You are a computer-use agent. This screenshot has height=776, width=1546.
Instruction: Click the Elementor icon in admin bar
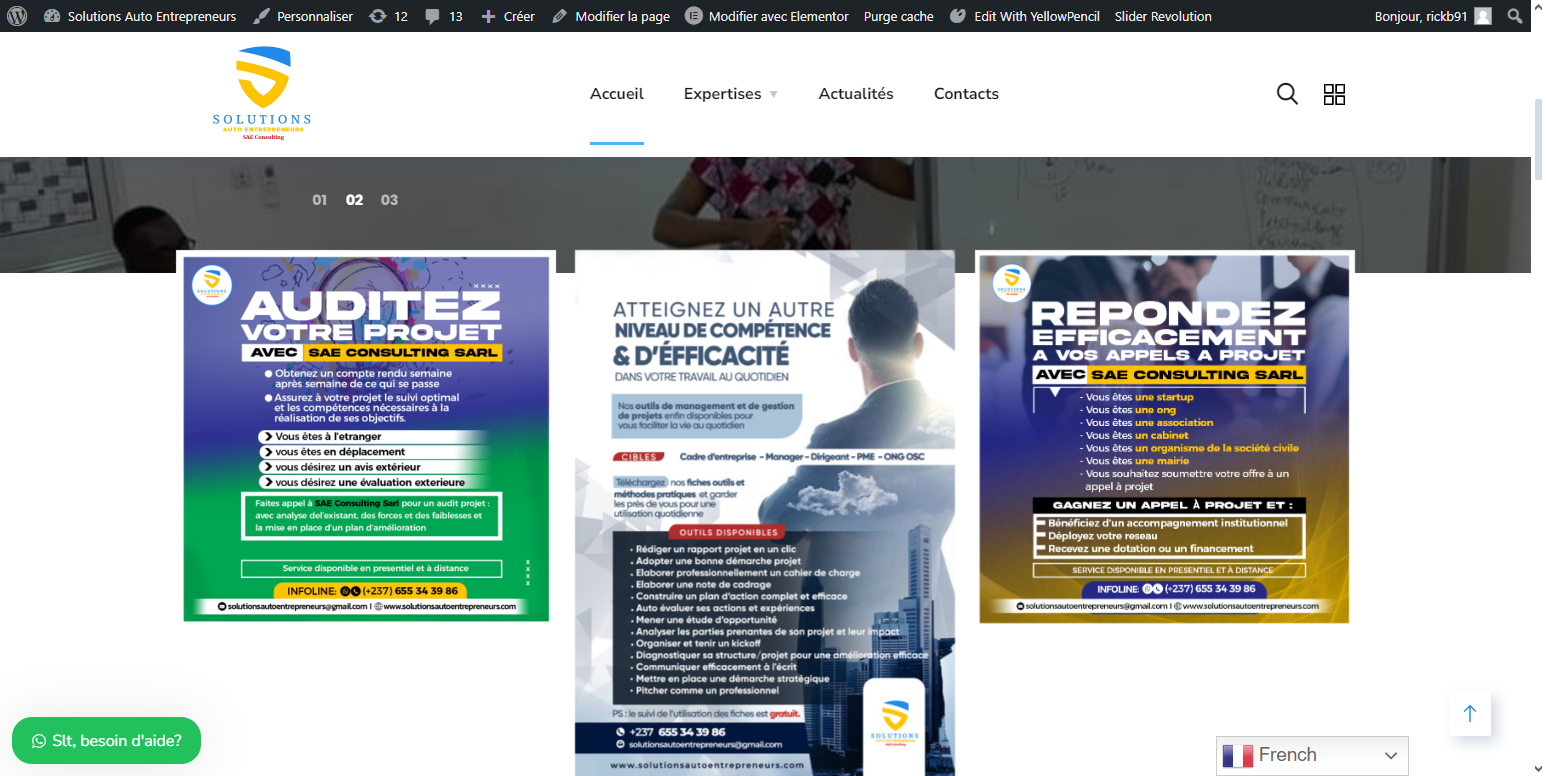tap(694, 16)
